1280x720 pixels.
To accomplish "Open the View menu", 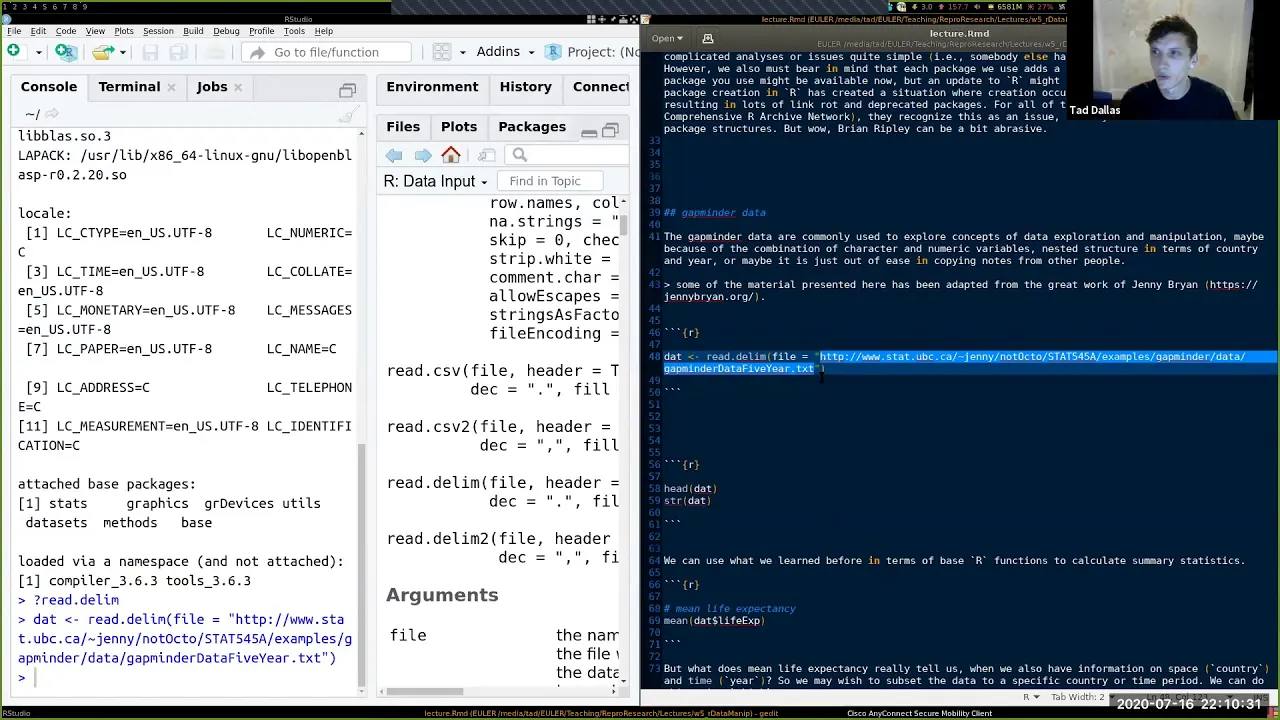I will tap(95, 31).
